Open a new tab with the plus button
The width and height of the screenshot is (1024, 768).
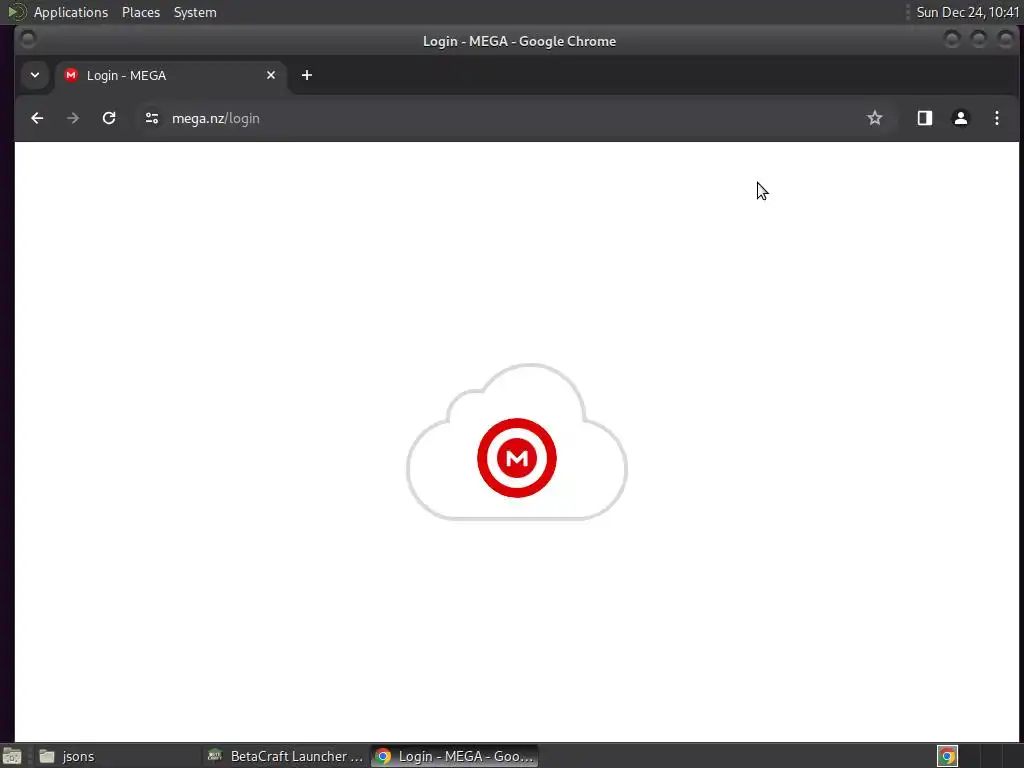pyautogui.click(x=307, y=75)
